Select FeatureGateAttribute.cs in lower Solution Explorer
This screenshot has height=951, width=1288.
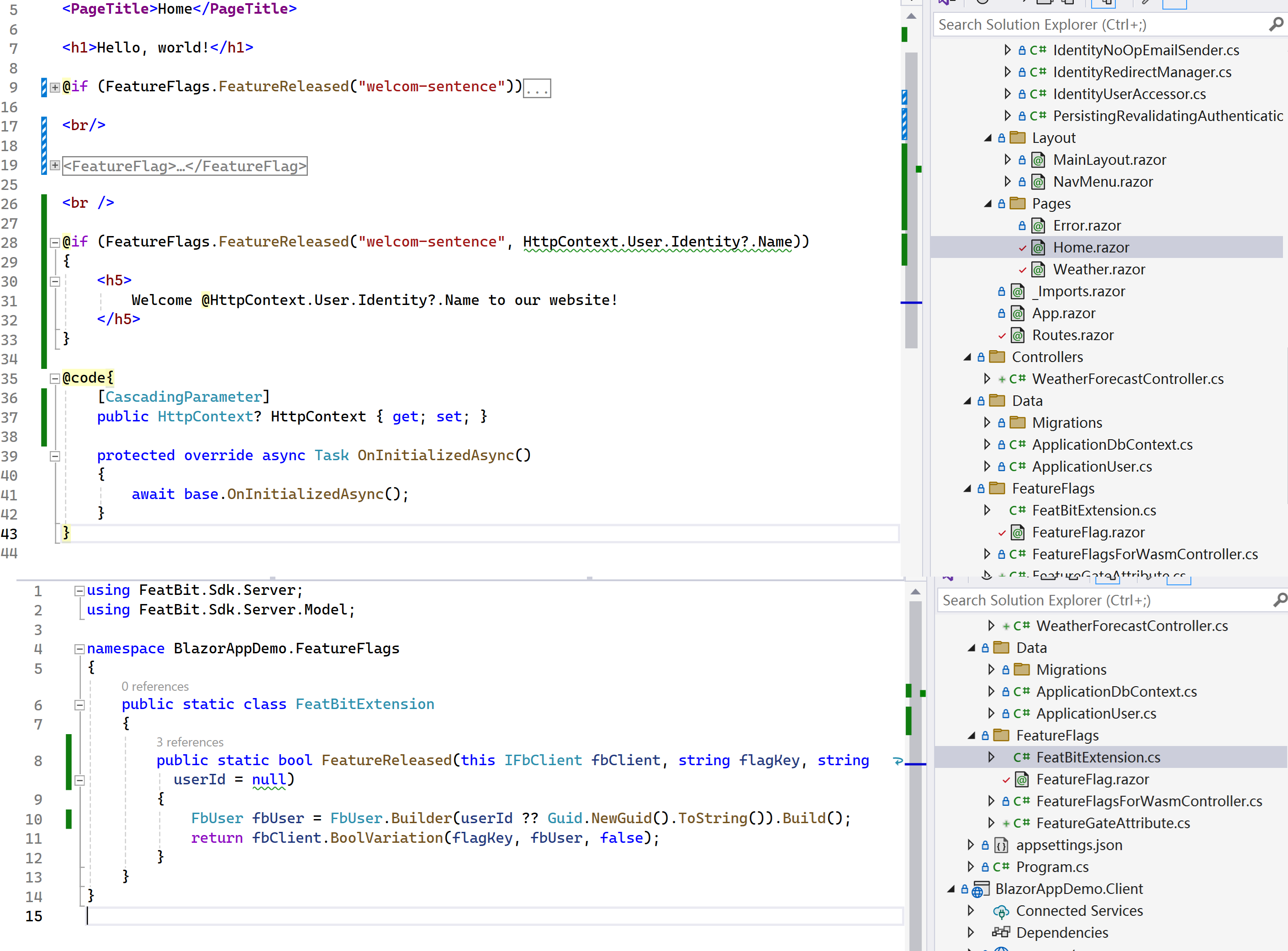click(x=1113, y=823)
